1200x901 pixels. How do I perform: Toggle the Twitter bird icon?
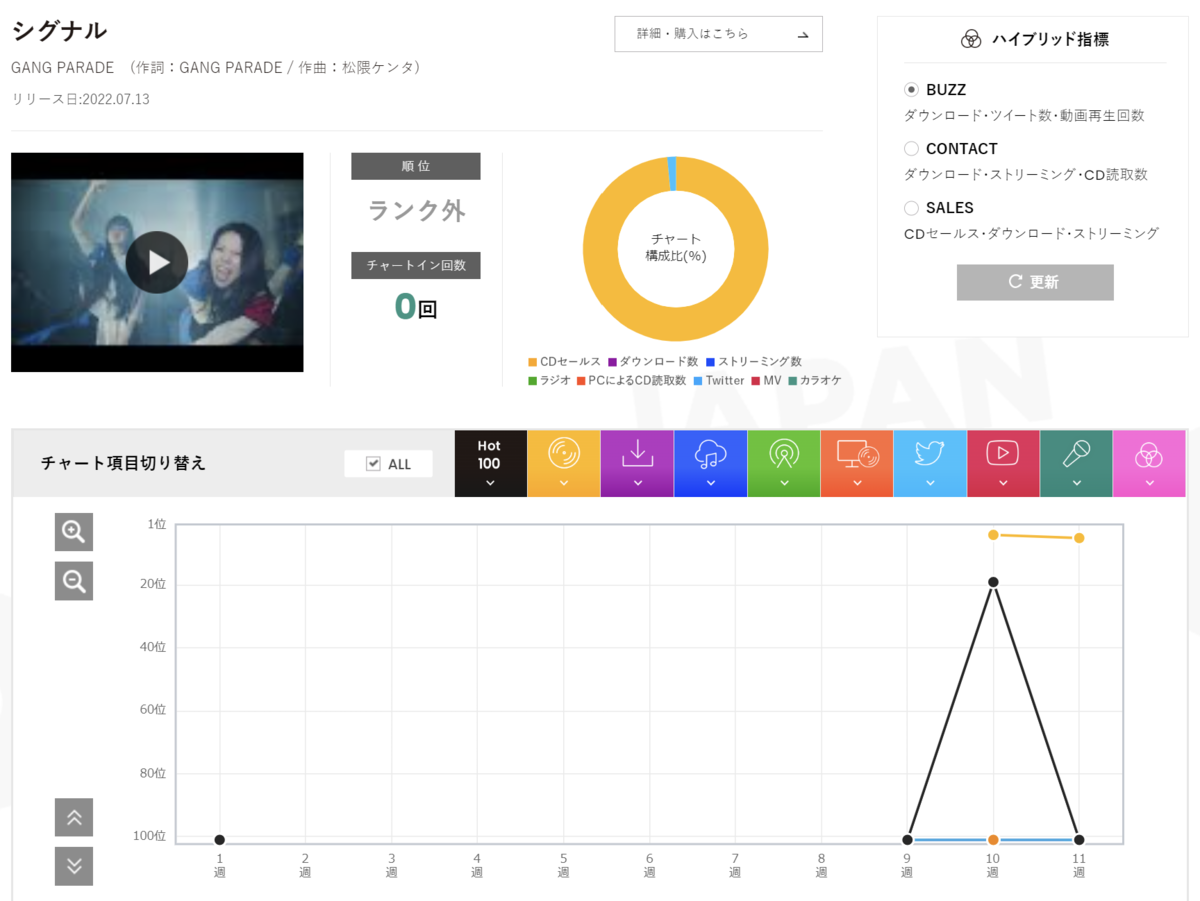click(930, 464)
